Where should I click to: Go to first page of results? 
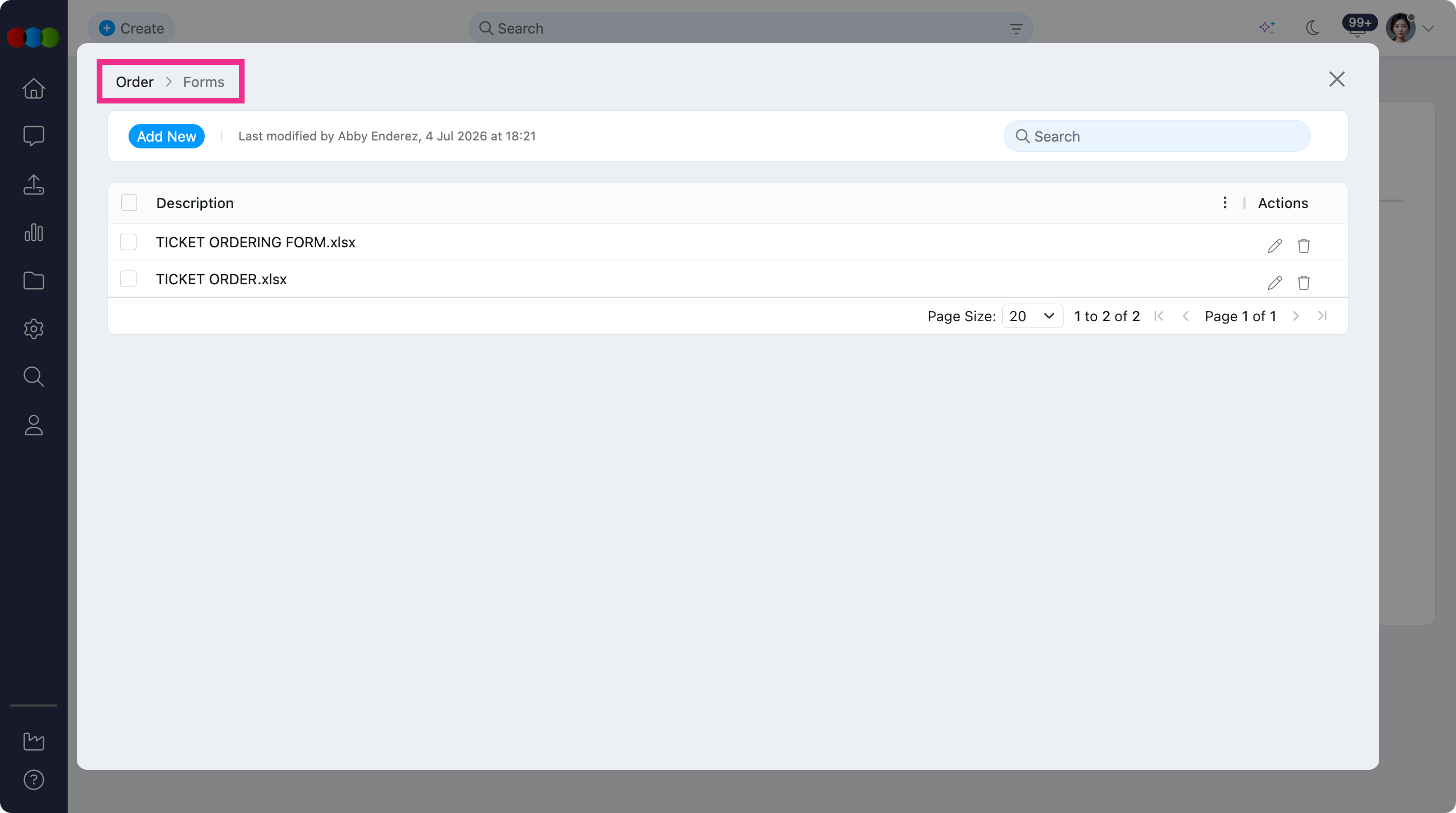click(1159, 316)
